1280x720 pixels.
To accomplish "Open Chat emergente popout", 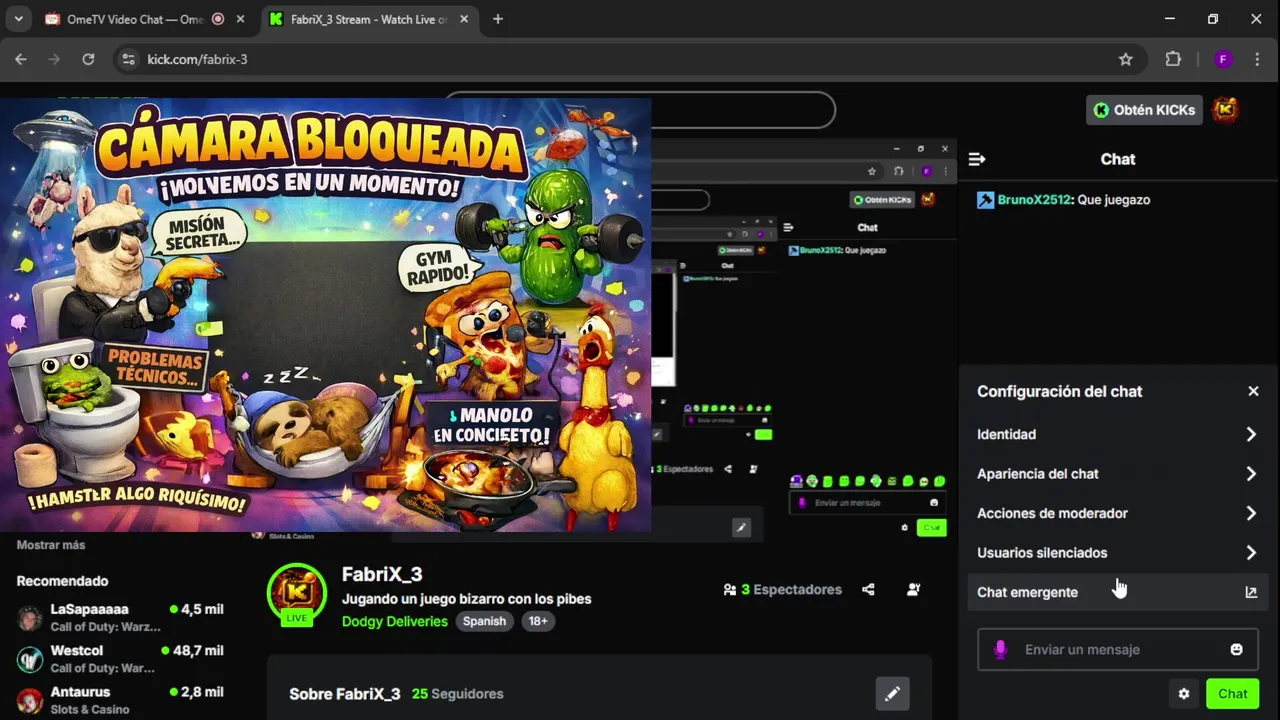I will tap(1118, 592).
